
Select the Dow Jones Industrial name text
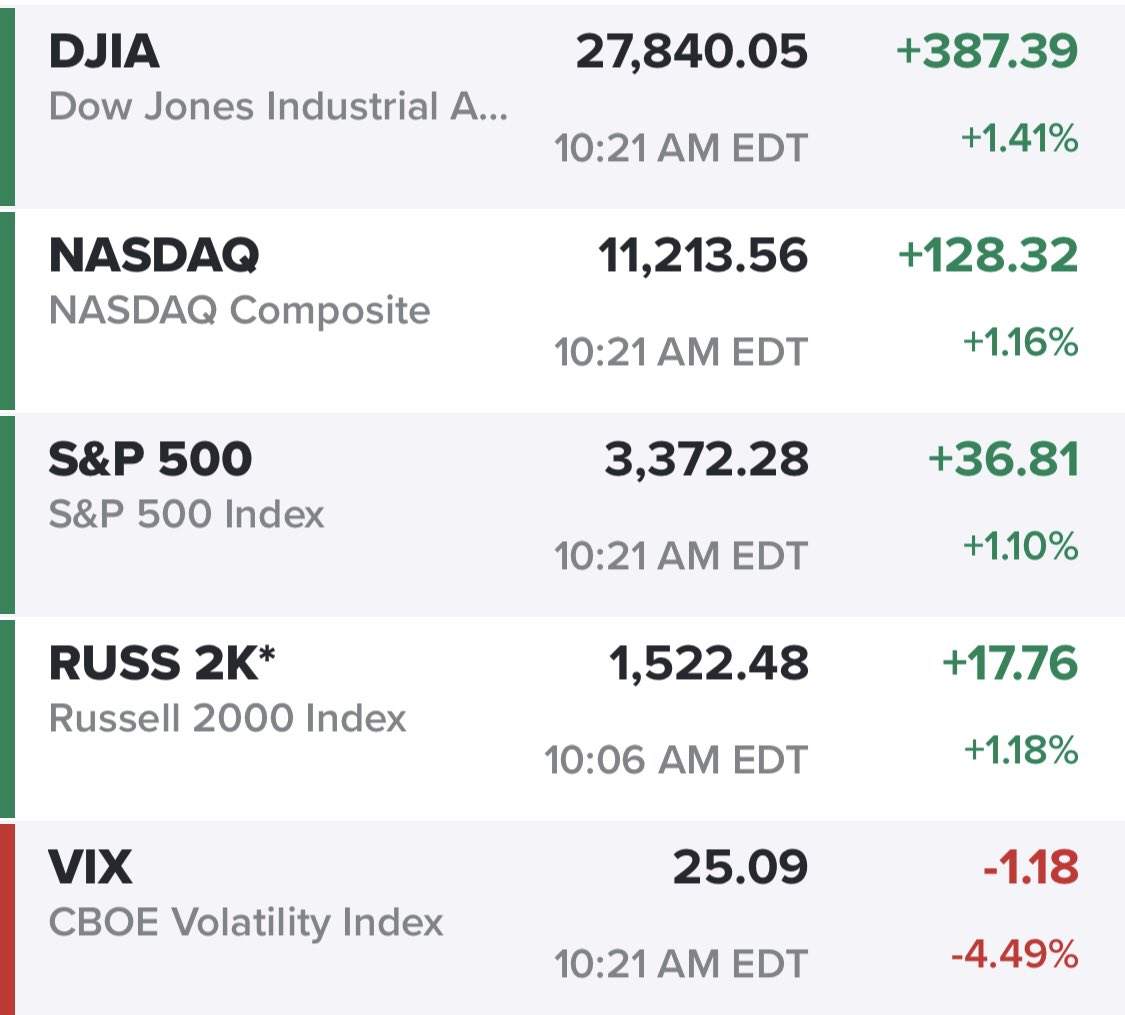(278, 107)
